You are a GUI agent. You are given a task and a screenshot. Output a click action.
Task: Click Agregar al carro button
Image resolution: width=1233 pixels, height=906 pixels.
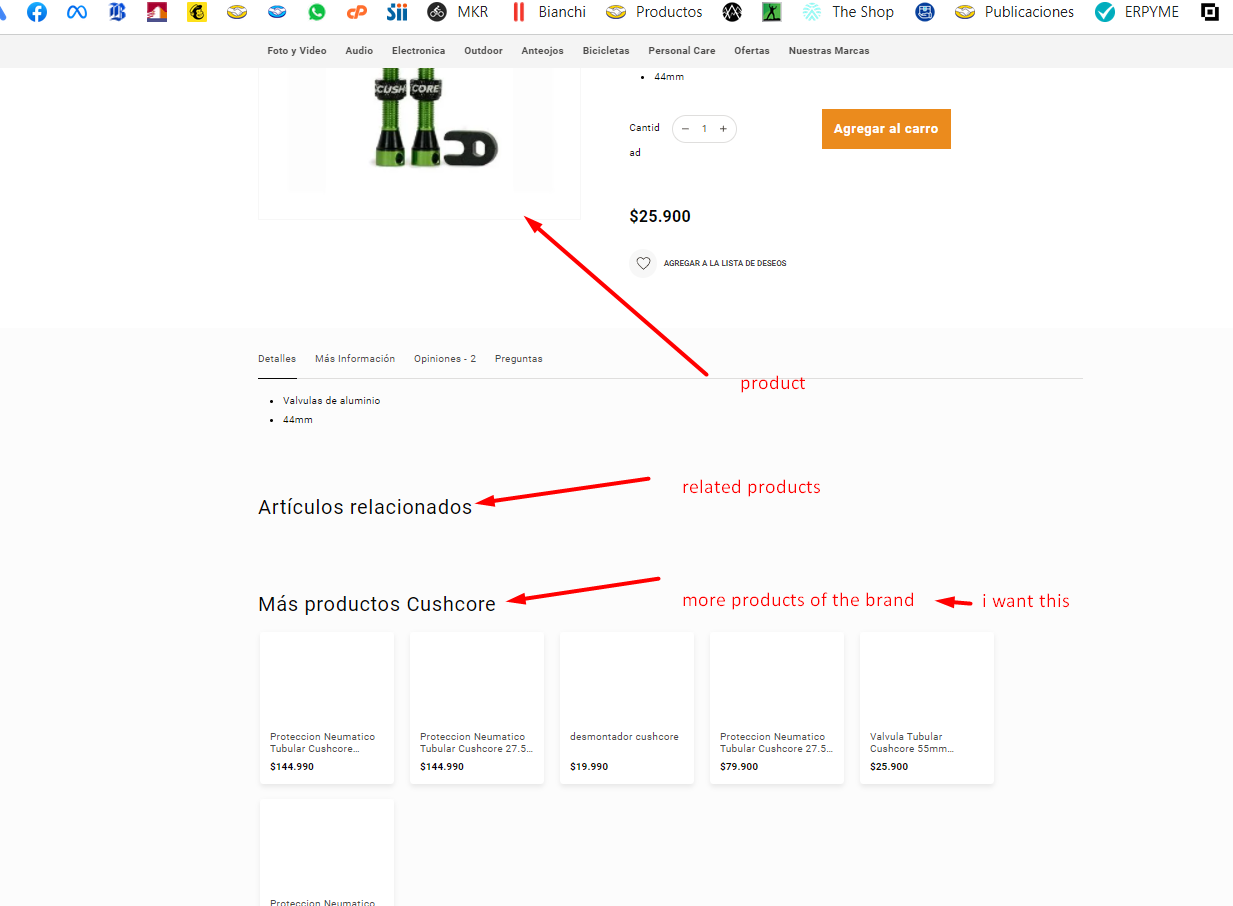pyautogui.click(x=886, y=129)
